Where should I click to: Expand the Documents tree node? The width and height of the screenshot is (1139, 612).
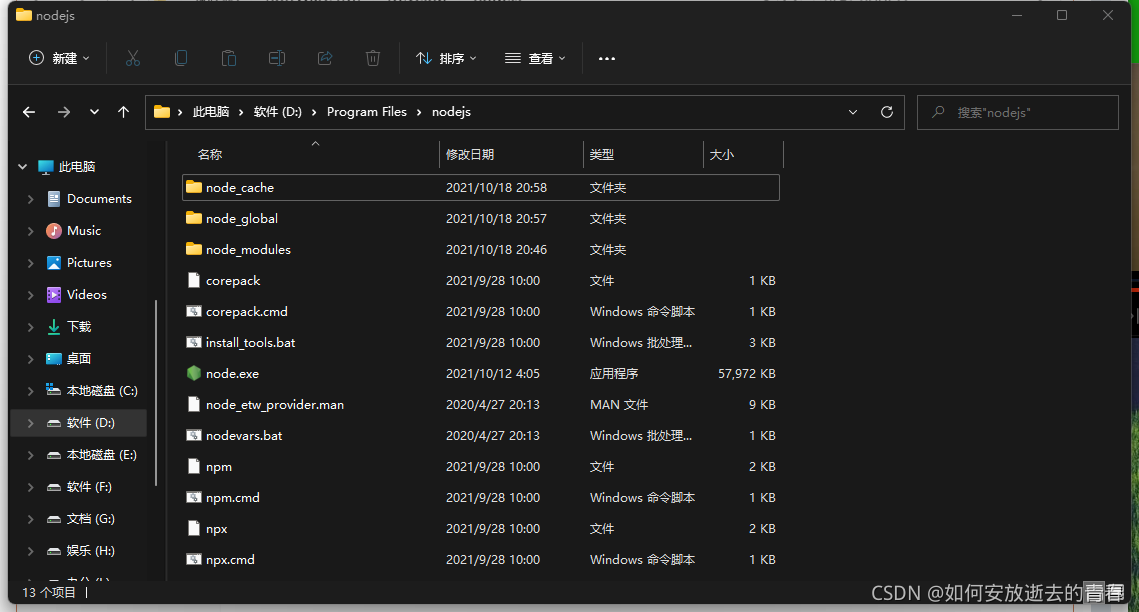tap(31, 199)
